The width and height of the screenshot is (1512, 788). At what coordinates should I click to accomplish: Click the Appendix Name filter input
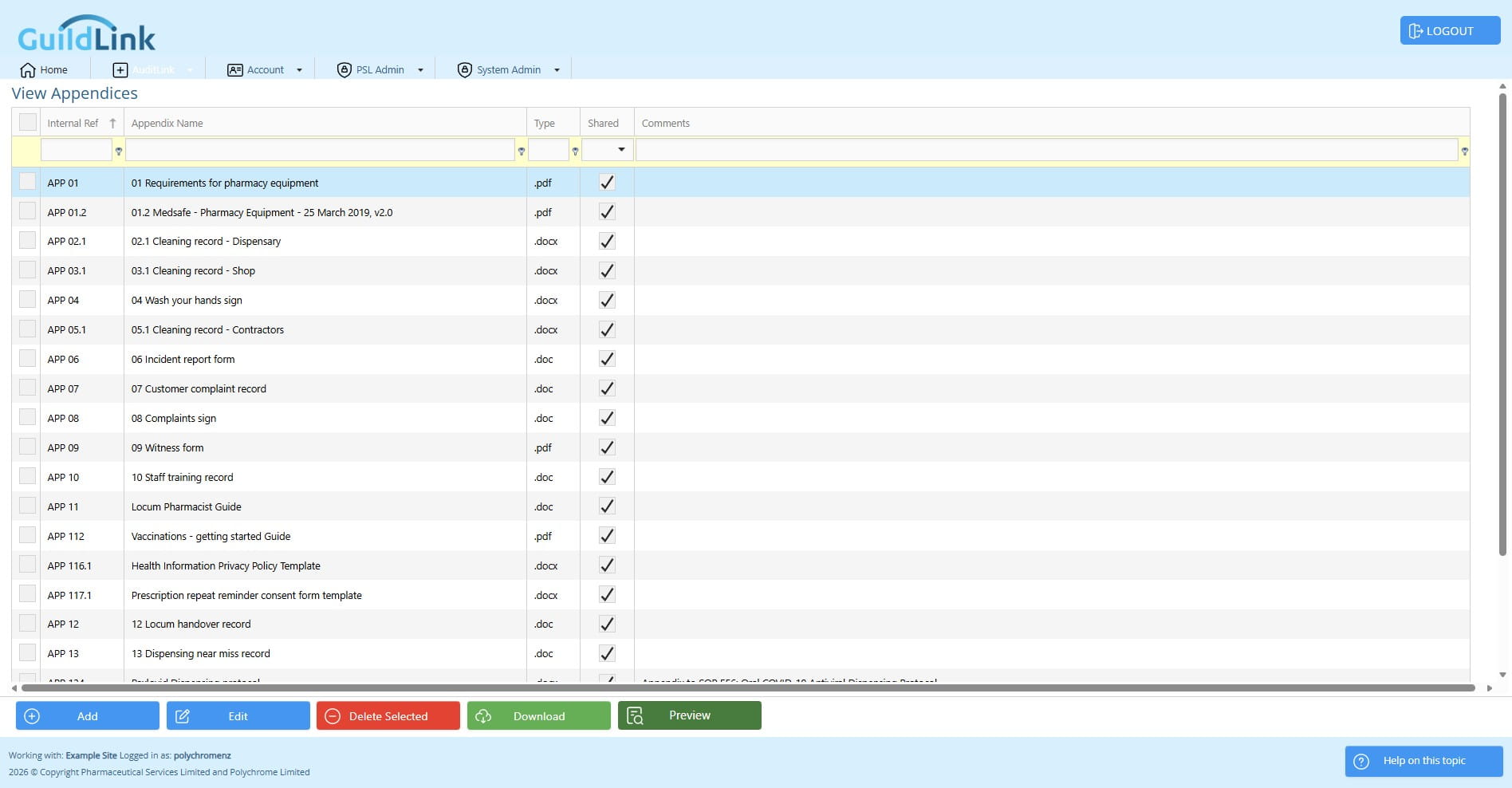(x=320, y=150)
